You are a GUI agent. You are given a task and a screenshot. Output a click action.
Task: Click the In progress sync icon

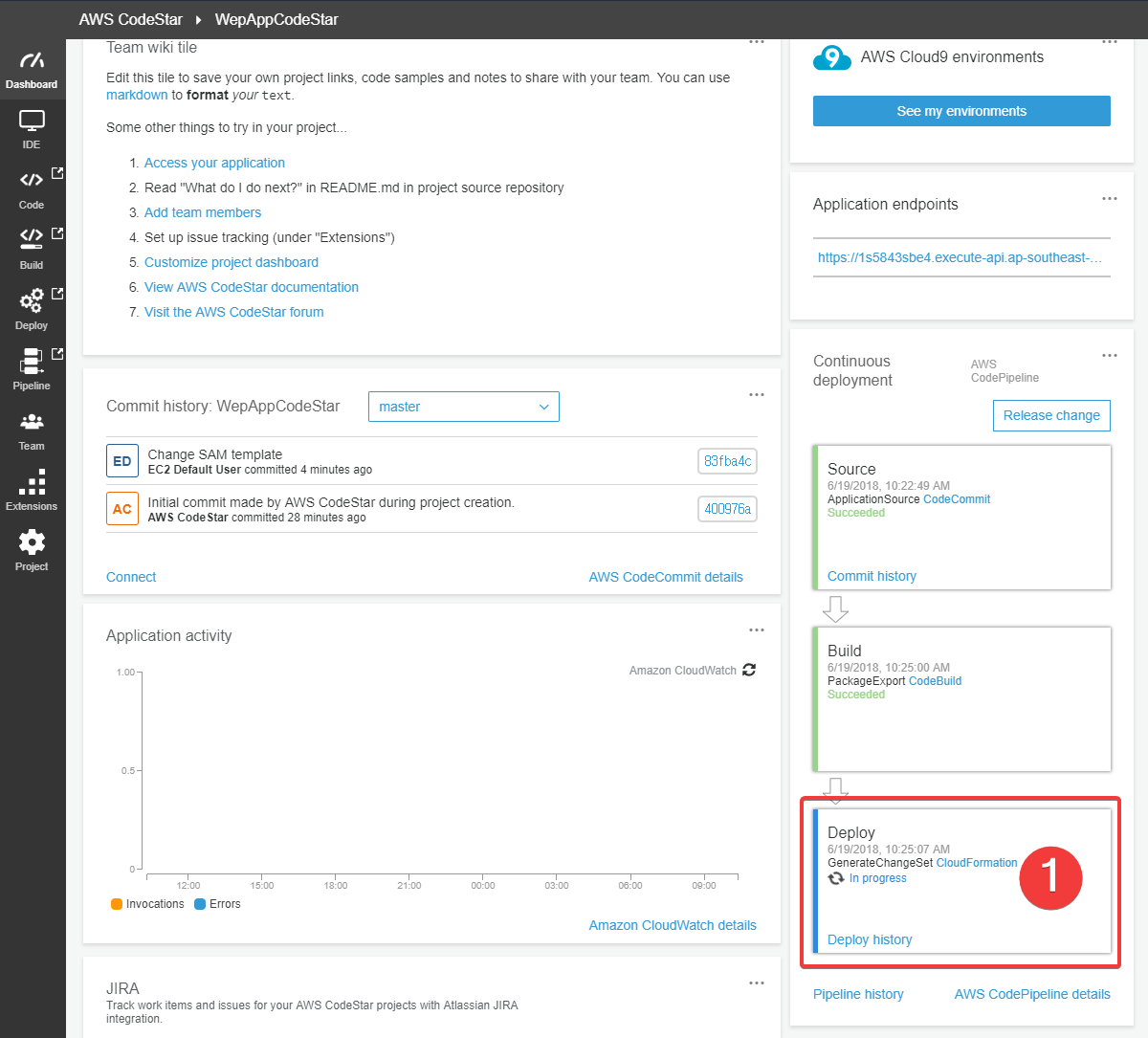coord(836,878)
